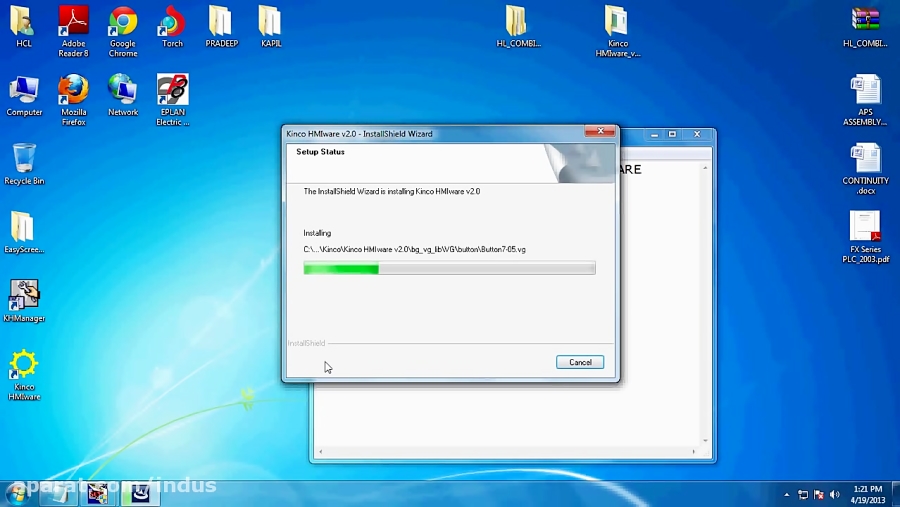Open the PRADEEP folder

222,26
